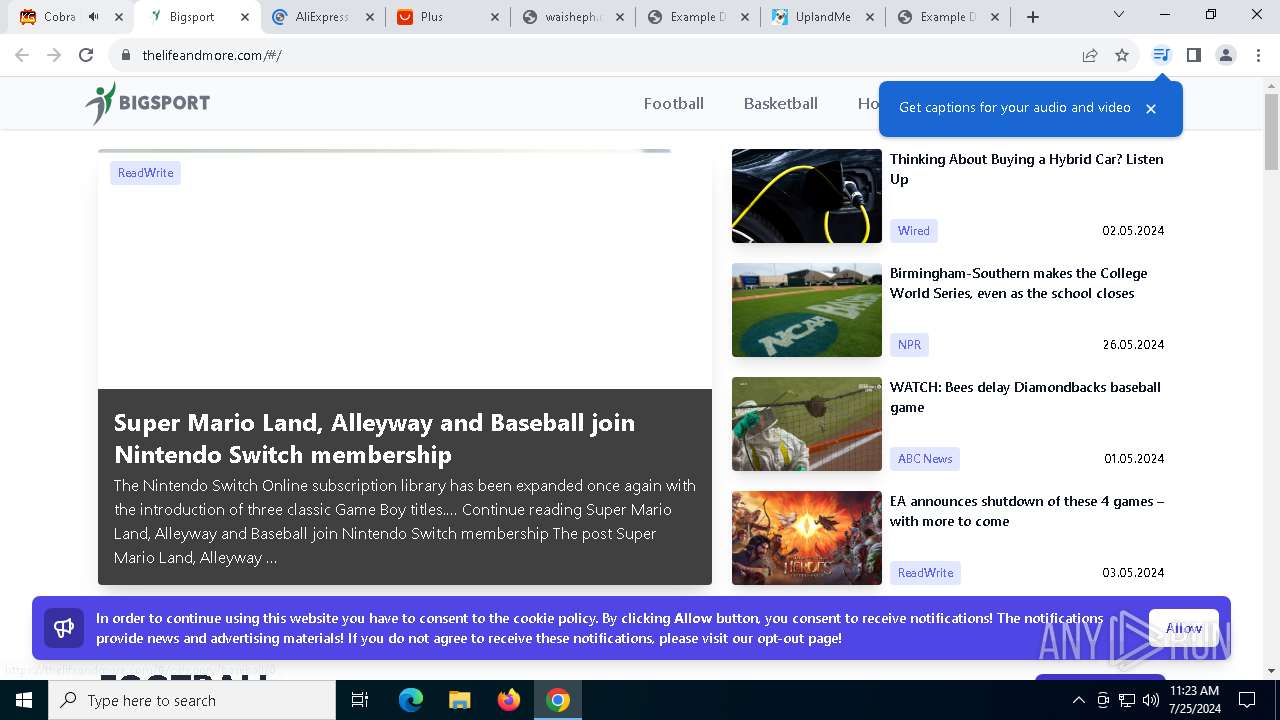Close the UplandMe tab

point(869,17)
